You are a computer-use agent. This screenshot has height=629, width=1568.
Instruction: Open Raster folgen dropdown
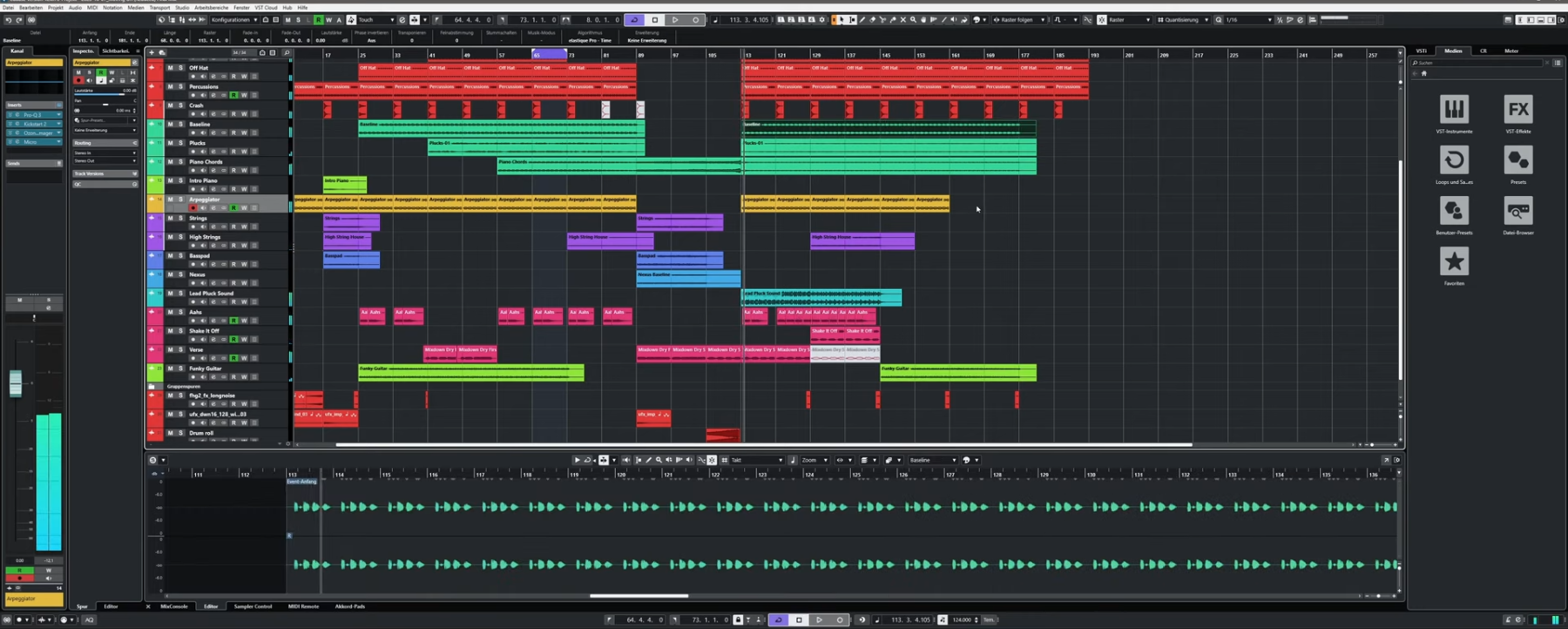pyautogui.click(x=1019, y=19)
